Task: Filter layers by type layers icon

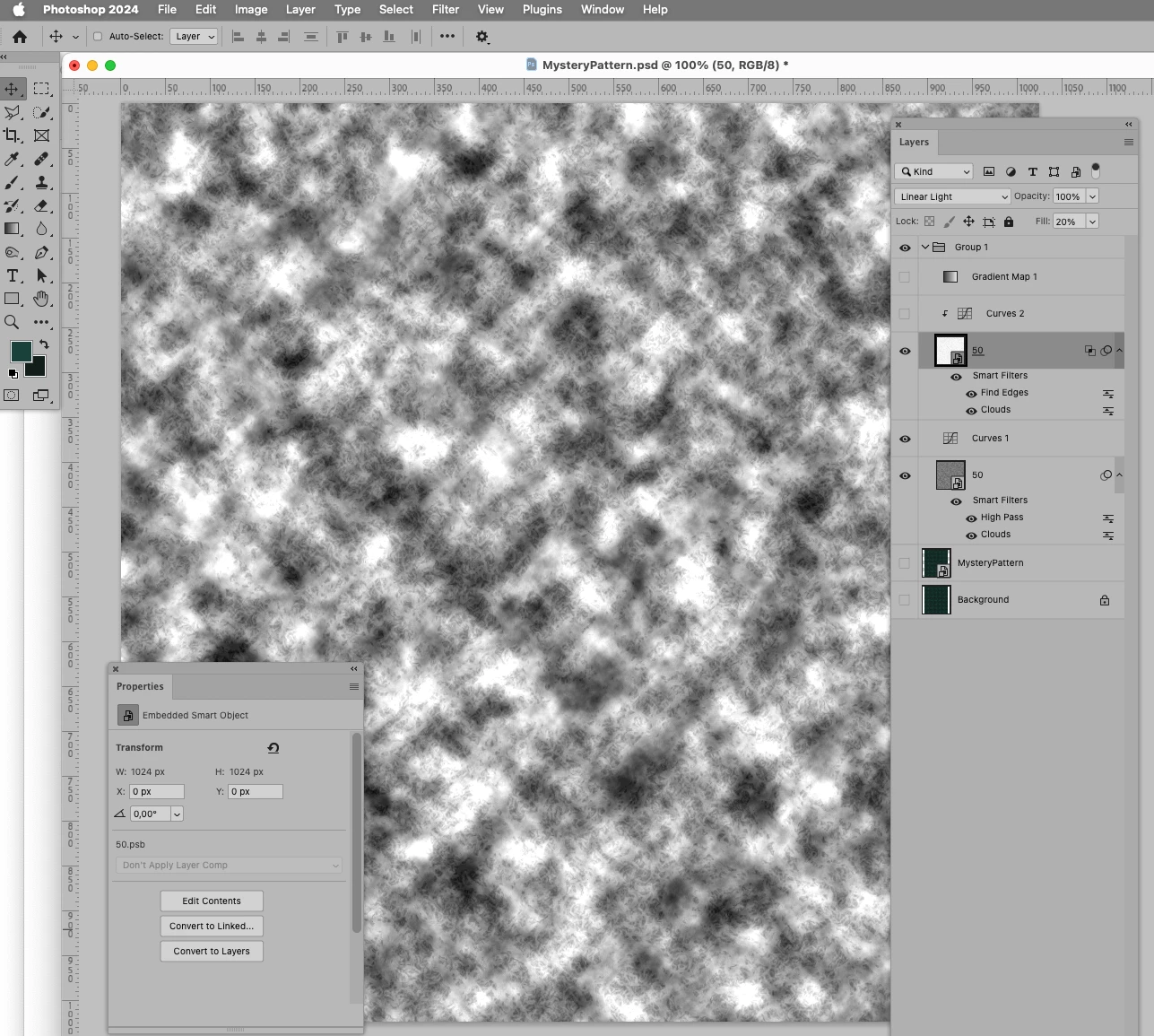Action: click(1032, 171)
